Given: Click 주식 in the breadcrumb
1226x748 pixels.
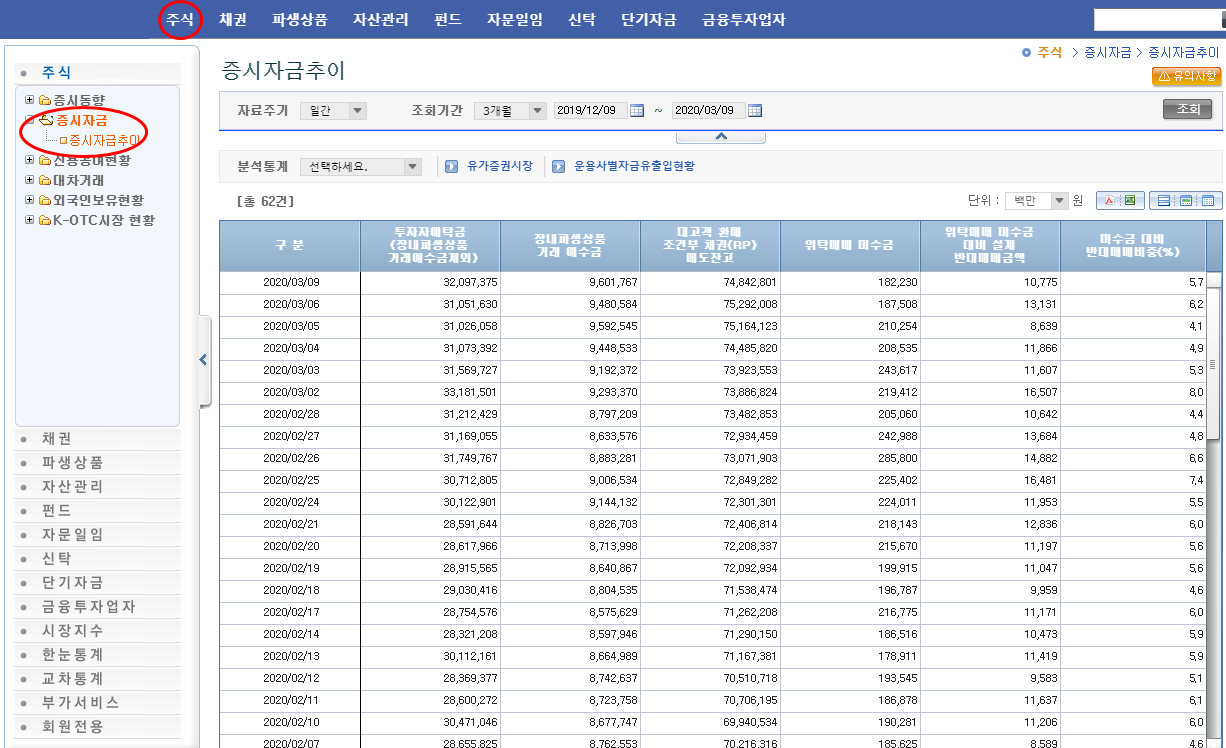Looking at the screenshot, I should 1049,52.
